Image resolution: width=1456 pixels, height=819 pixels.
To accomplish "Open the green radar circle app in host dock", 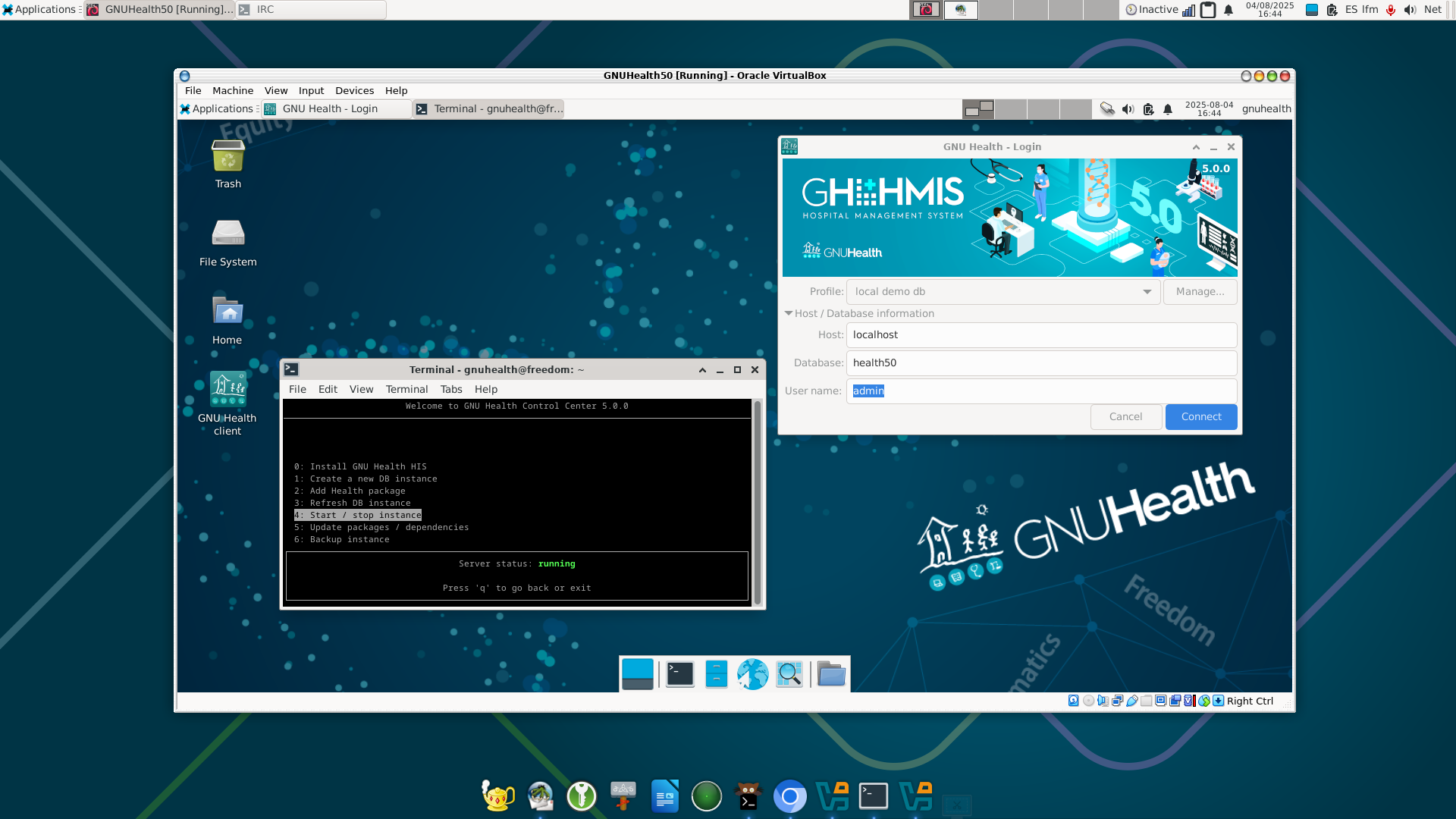I will pos(707,796).
